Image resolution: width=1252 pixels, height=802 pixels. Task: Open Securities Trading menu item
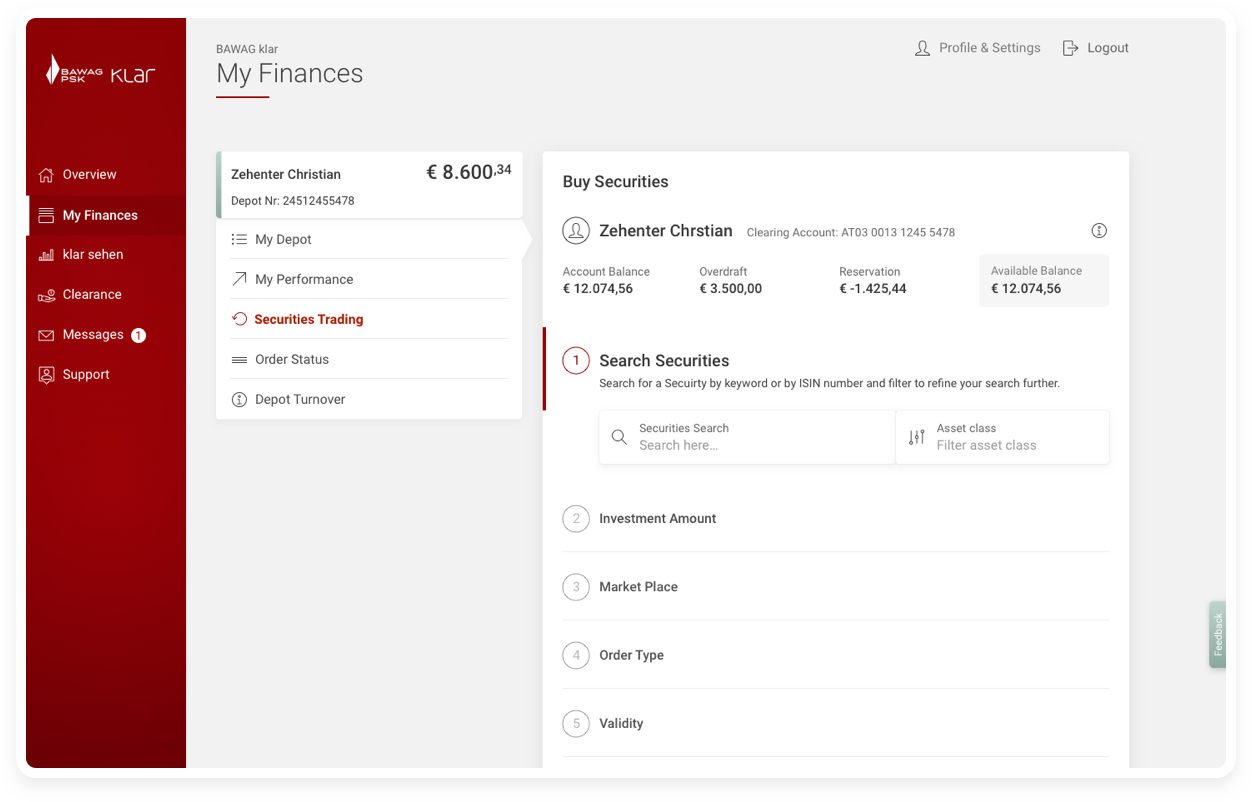click(x=308, y=319)
